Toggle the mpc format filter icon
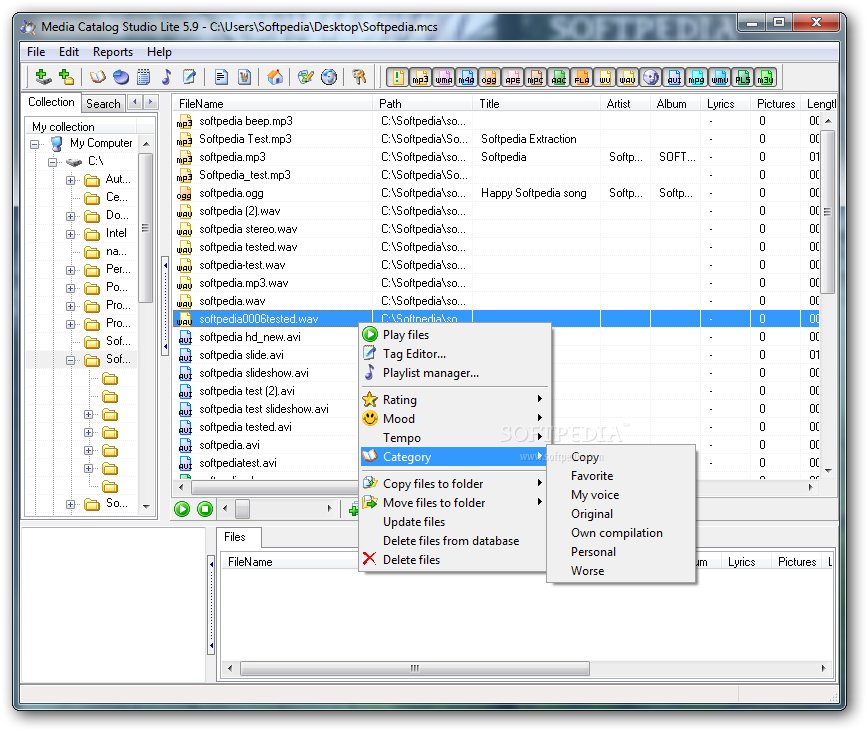 coord(535,77)
